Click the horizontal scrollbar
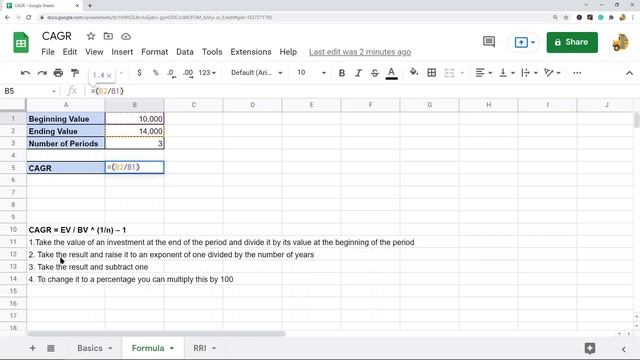 pos(156,333)
